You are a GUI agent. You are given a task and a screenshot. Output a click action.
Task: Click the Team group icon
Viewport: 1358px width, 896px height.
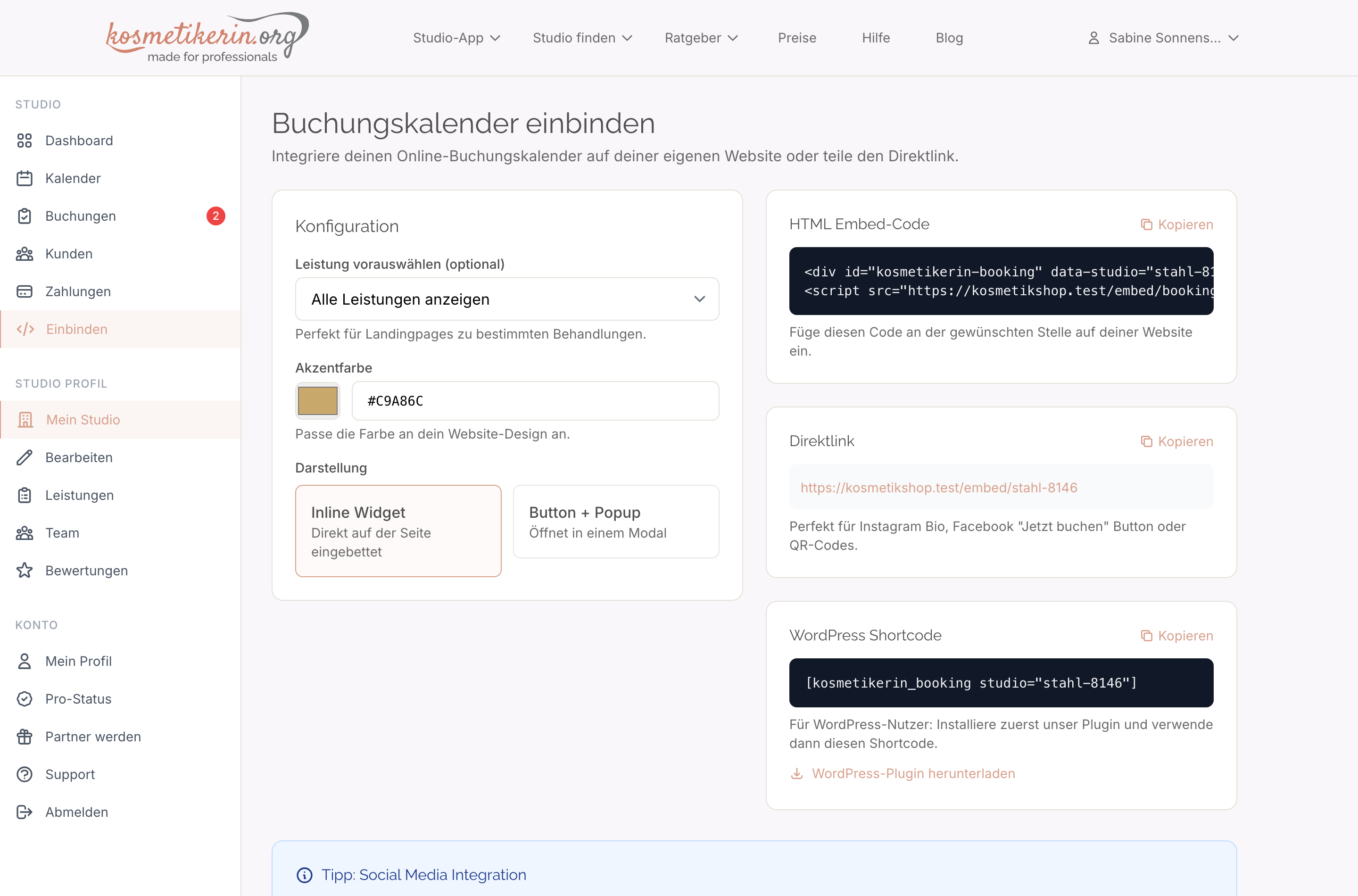pos(25,532)
